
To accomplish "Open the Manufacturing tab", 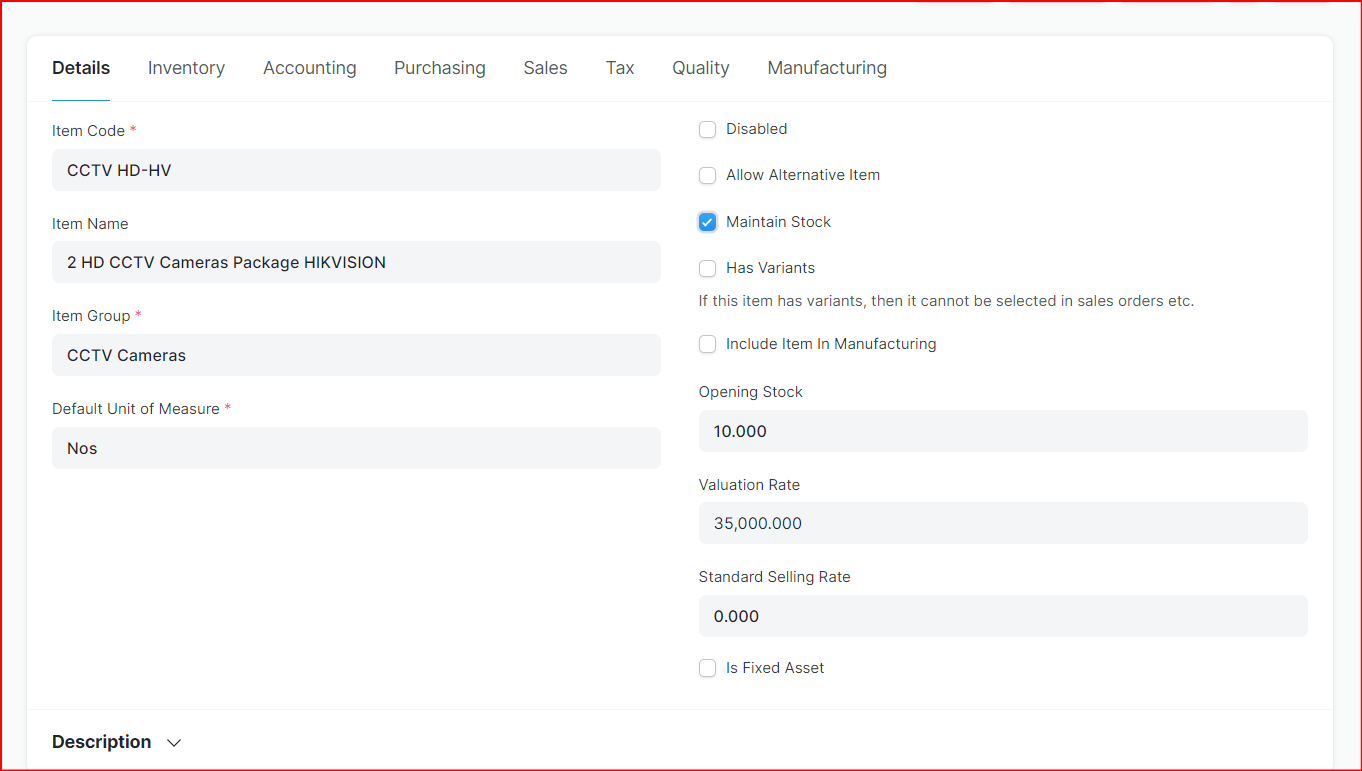I will pos(826,68).
